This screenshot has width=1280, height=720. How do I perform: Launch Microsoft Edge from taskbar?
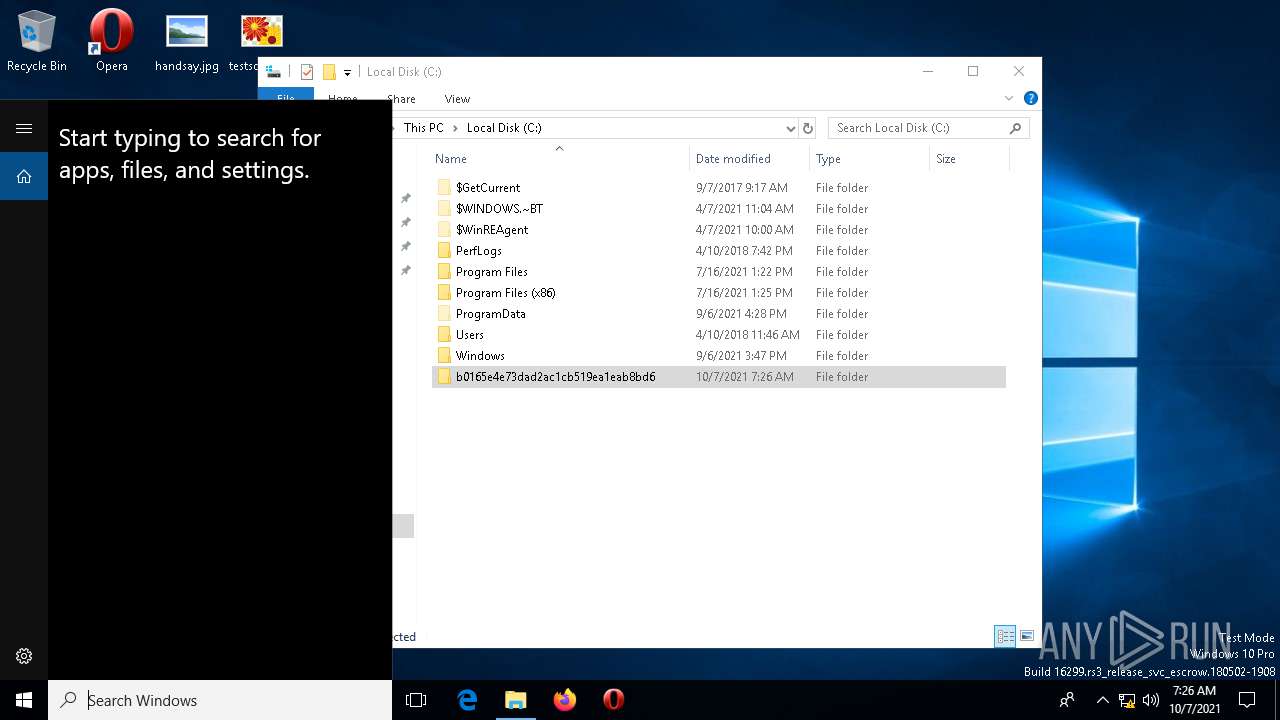click(x=467, y=700)
